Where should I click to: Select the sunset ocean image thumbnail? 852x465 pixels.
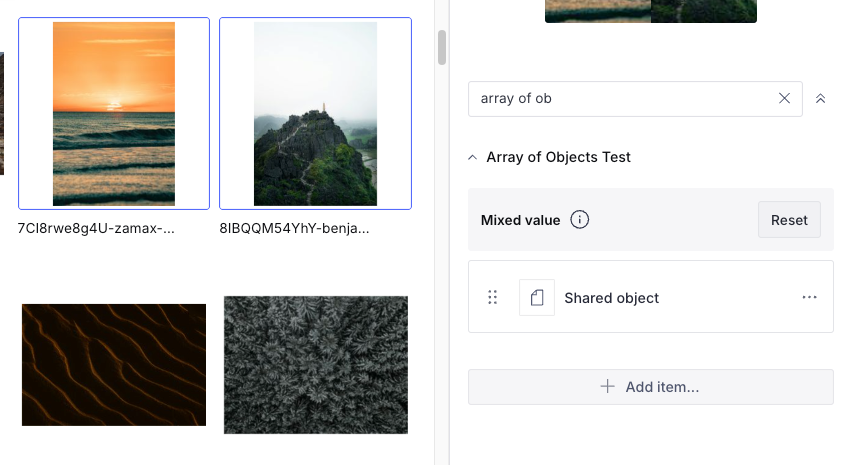click(114, 114)
